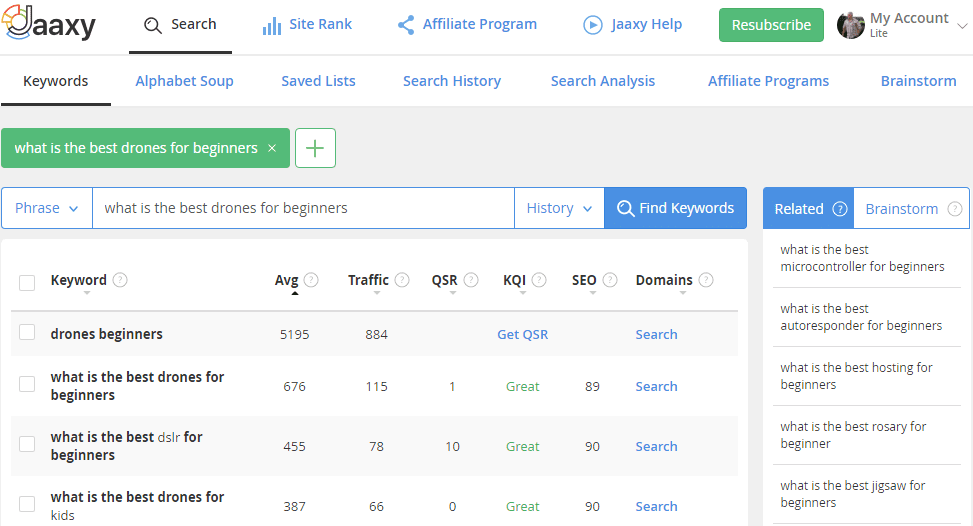Select related 'best microcontroller for beginners'
Image resolution: width=973 pixels, height=526 pixels.
(x=863, y=258)
